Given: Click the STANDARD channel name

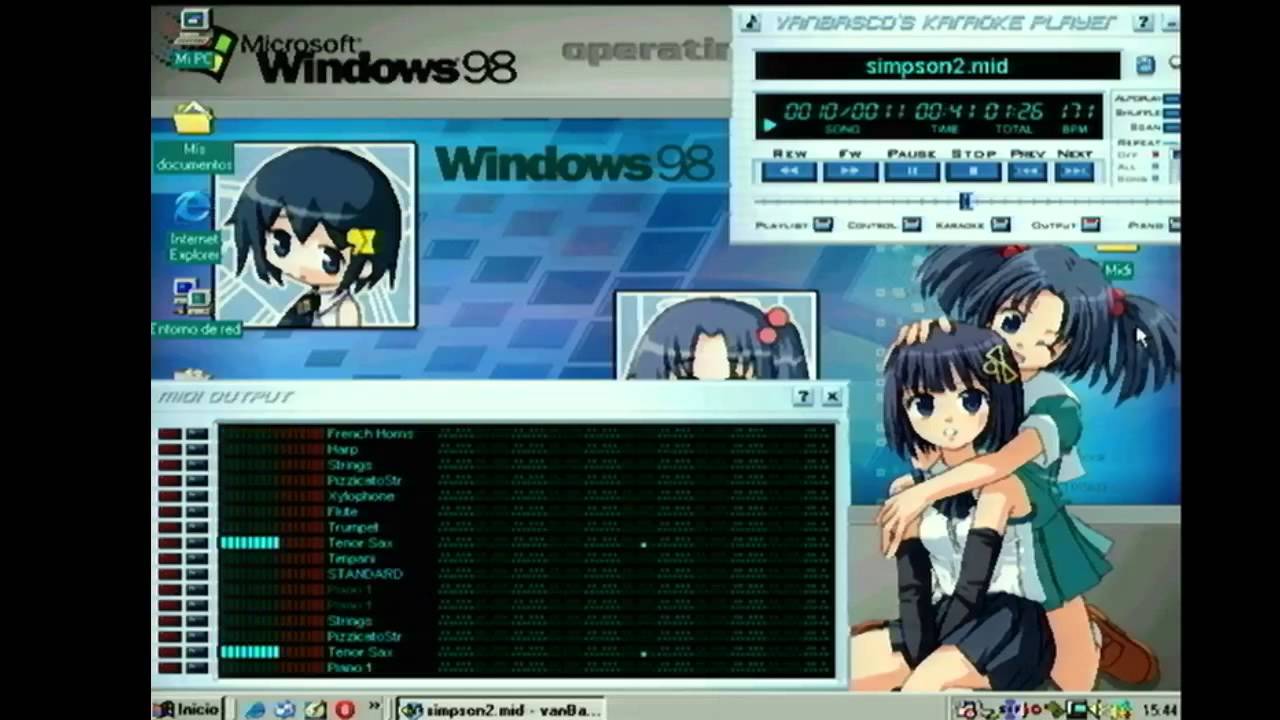Looking at the screenshot, I should (364, 574).
